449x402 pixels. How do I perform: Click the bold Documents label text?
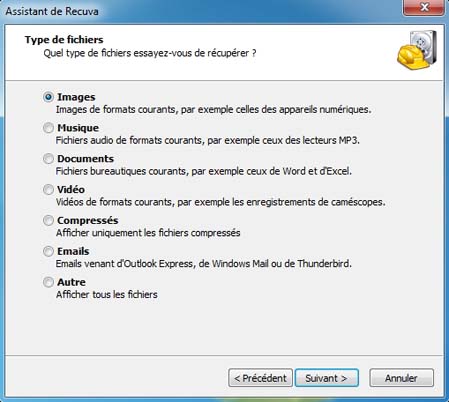[x=86, y=159]
